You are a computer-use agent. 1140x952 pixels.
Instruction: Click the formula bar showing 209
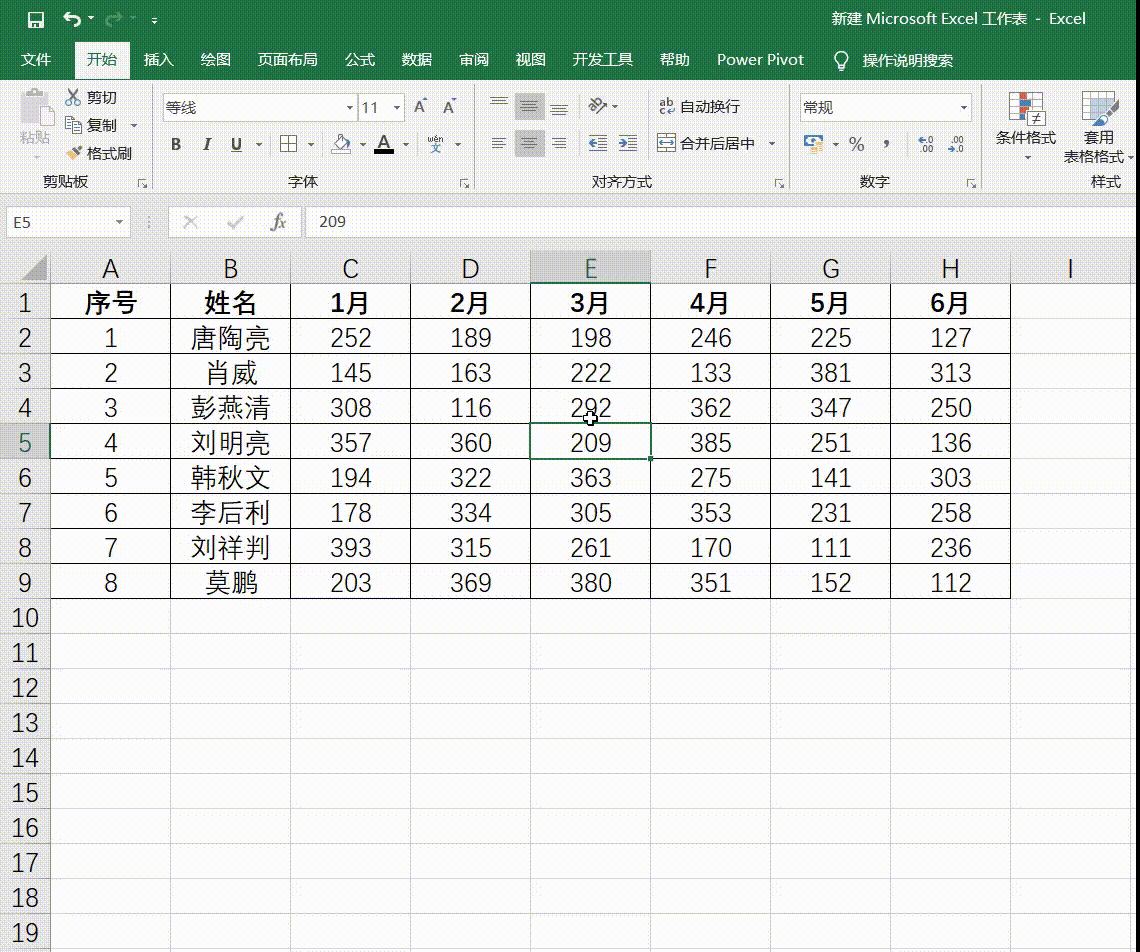[x=720, y=222]
